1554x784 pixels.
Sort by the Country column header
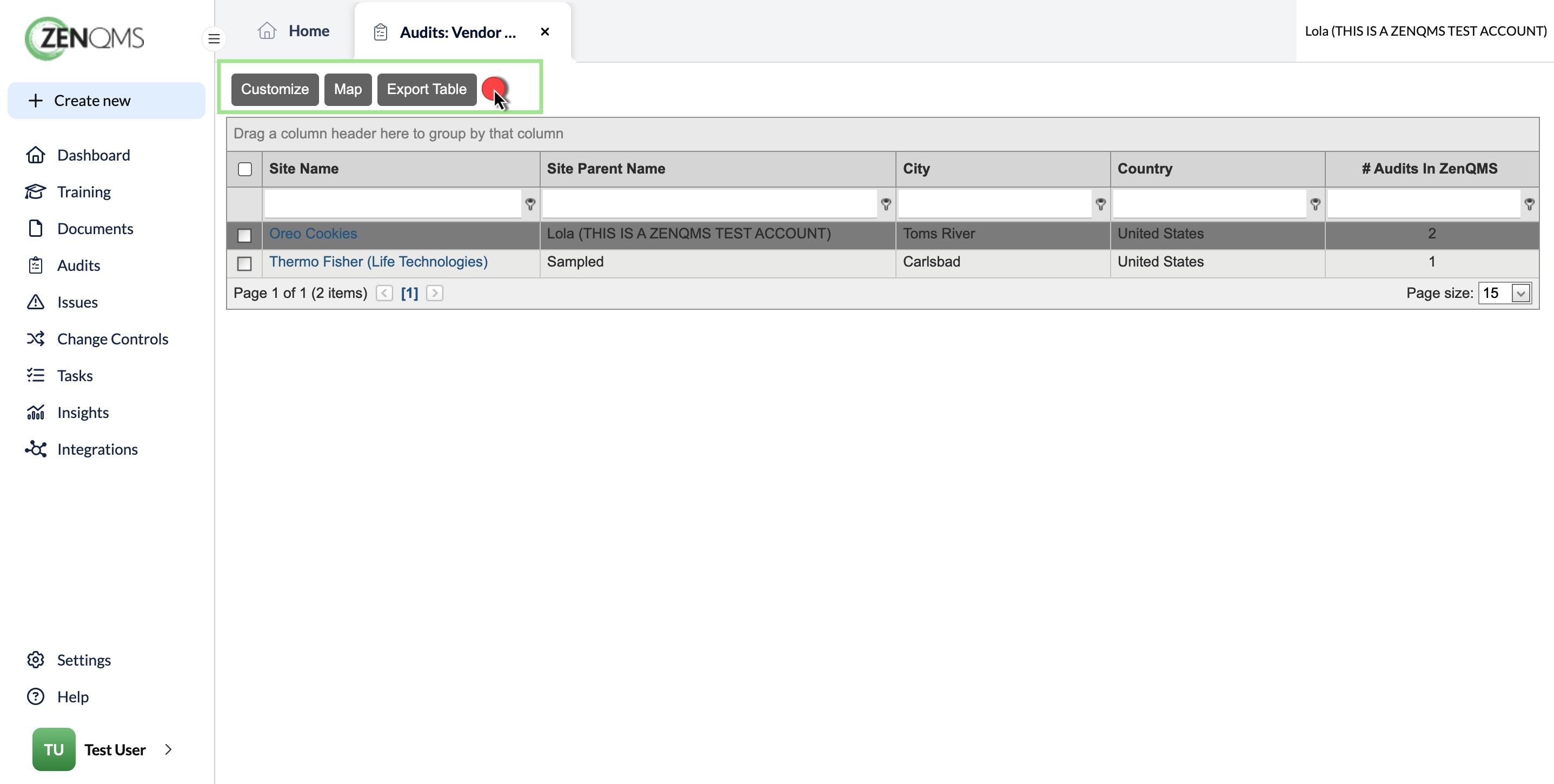1218,169
